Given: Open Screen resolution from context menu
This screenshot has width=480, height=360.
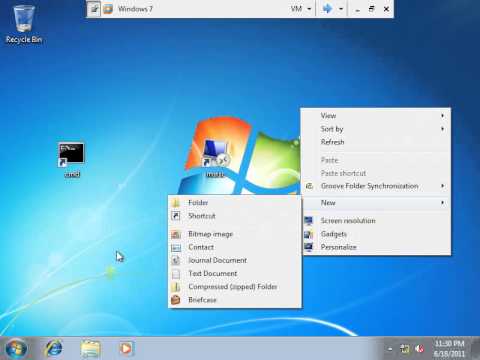Looking at the screenshot, I should [376, 221].
